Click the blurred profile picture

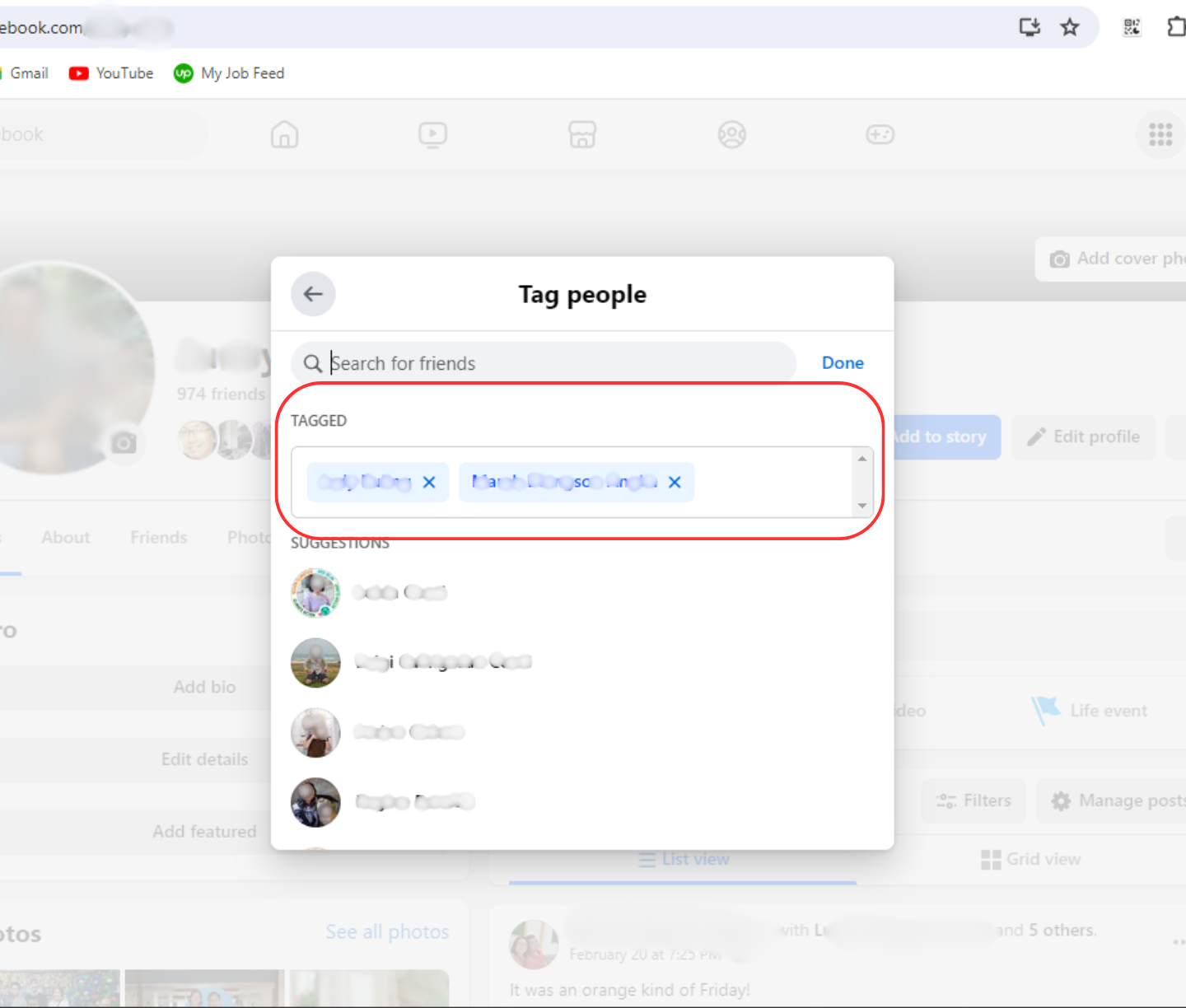(x=51, y=367)
